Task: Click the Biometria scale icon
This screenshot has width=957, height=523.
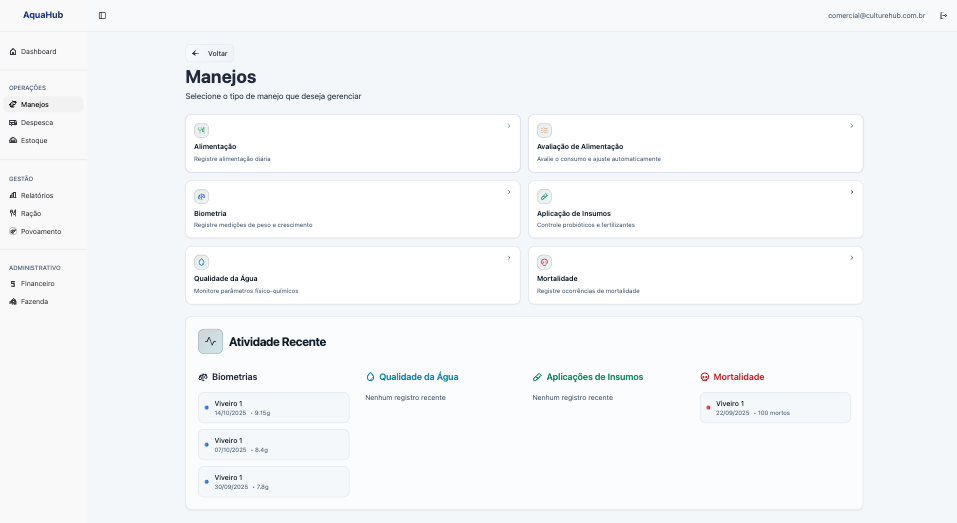Action: point(201,196)
